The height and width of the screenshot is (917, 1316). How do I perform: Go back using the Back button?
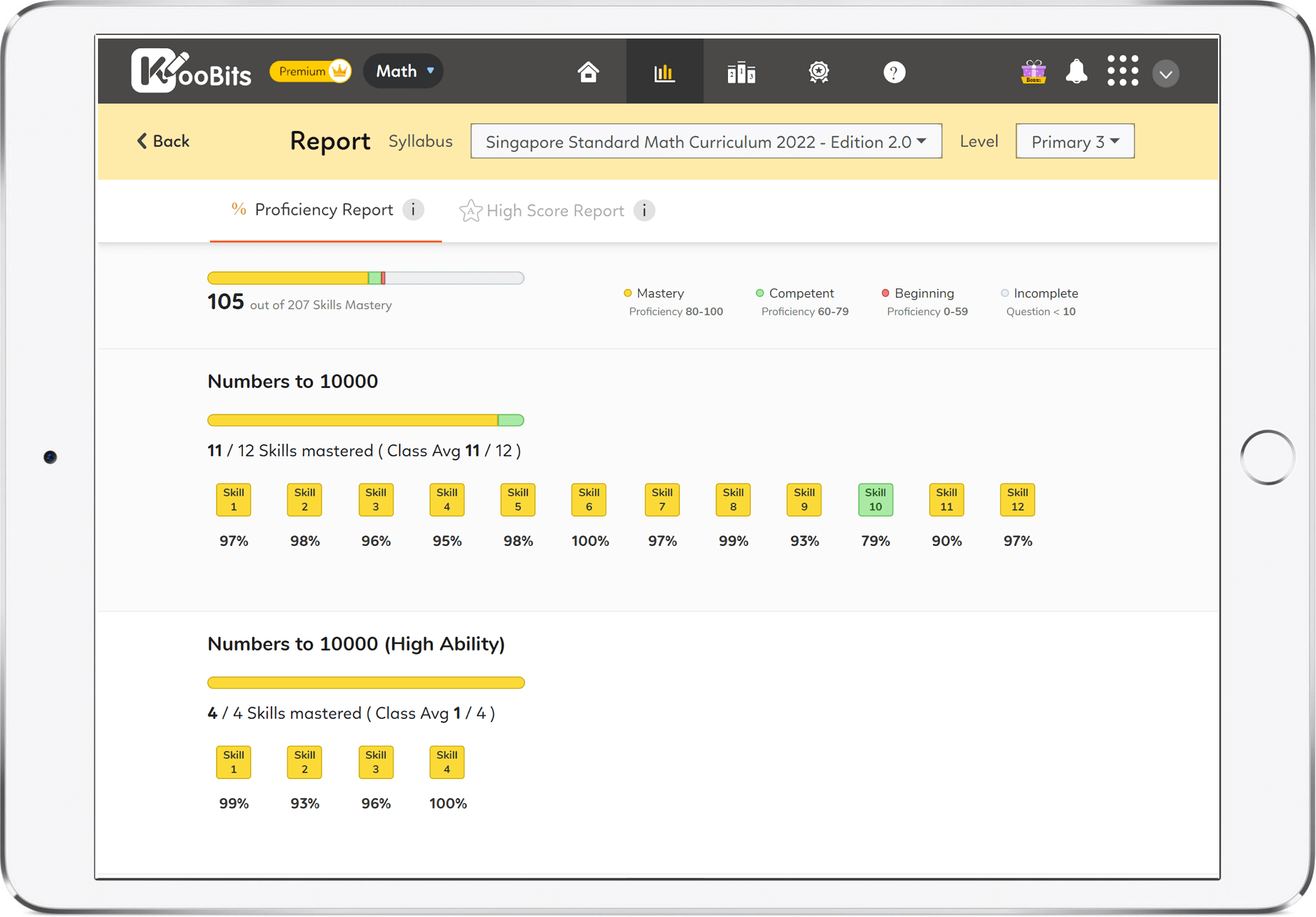tap(163, 141)
